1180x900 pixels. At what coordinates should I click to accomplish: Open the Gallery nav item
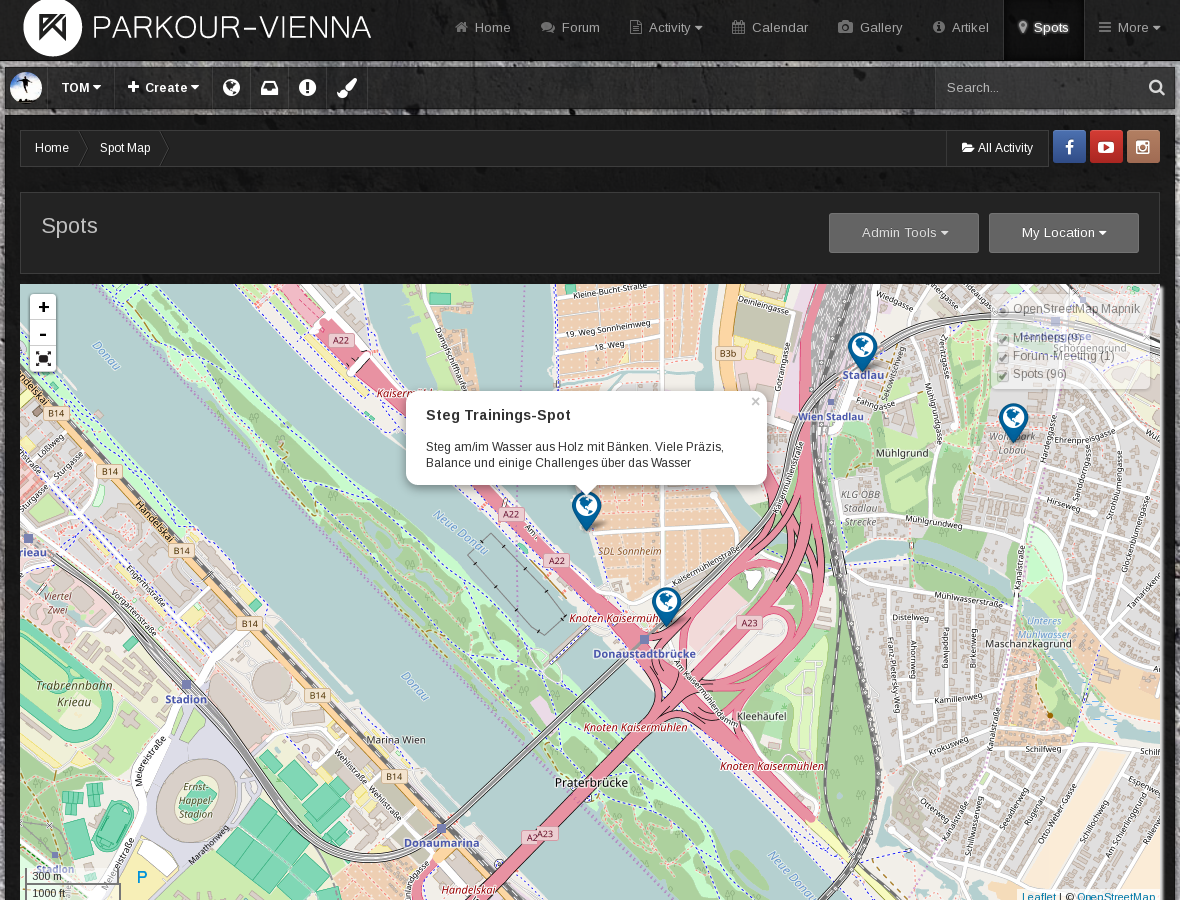pos(870,28)
